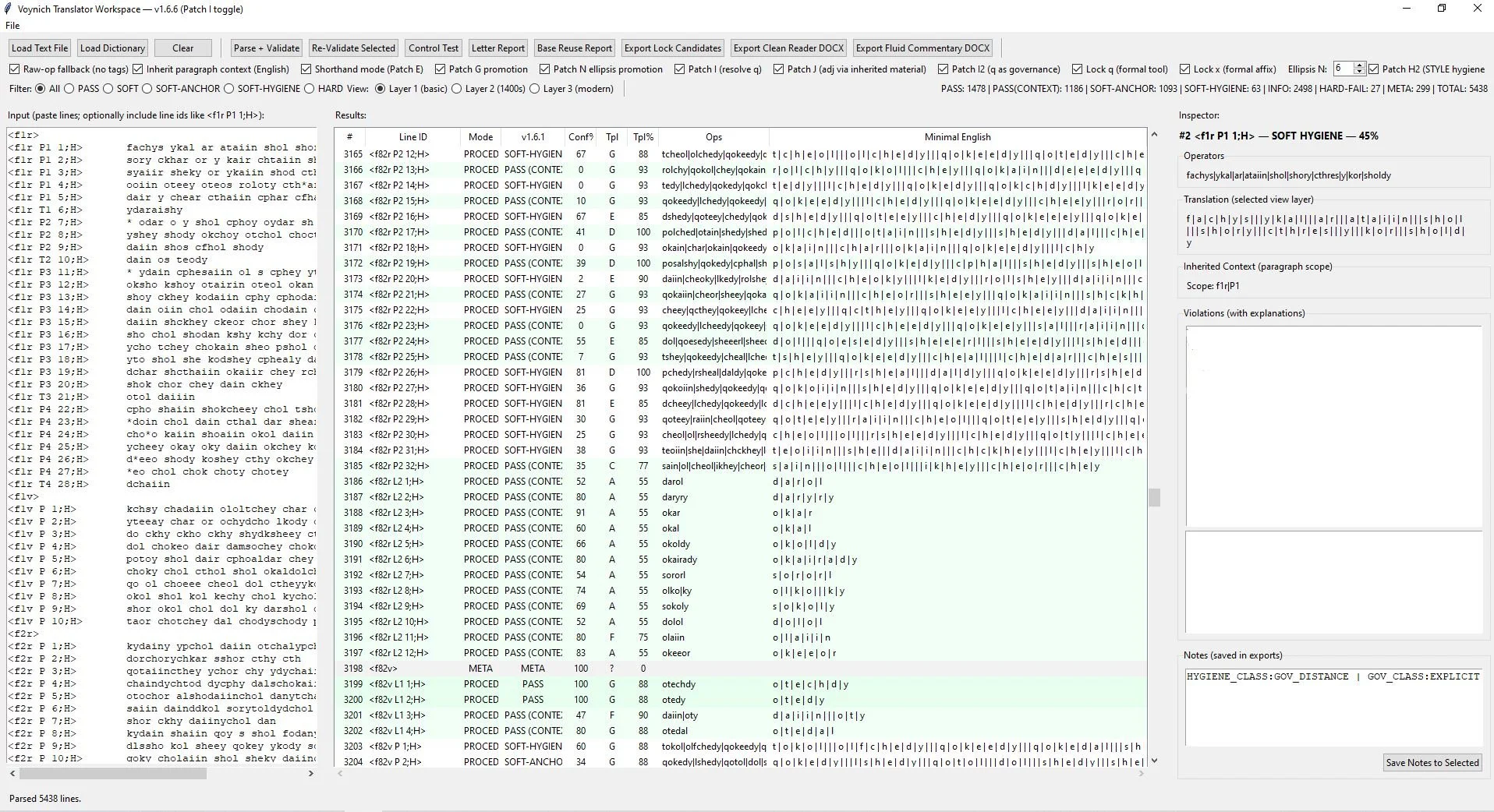Click Save Notes to Selected
Screen dimensions: 1494x812
[1432, 763]
